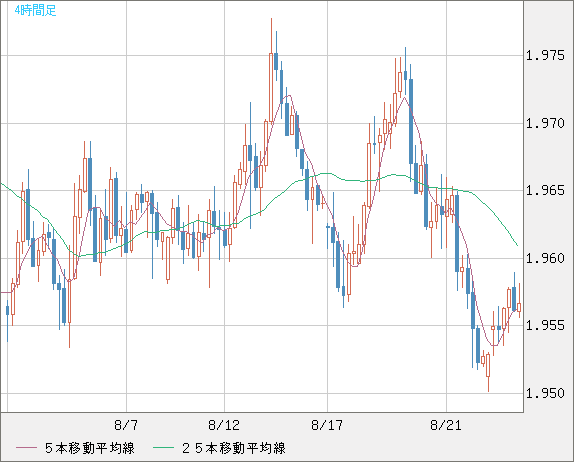Click the 25本移動平均線 legend text
The width and height of the screenshot is (574, 462).
[234, 448]
